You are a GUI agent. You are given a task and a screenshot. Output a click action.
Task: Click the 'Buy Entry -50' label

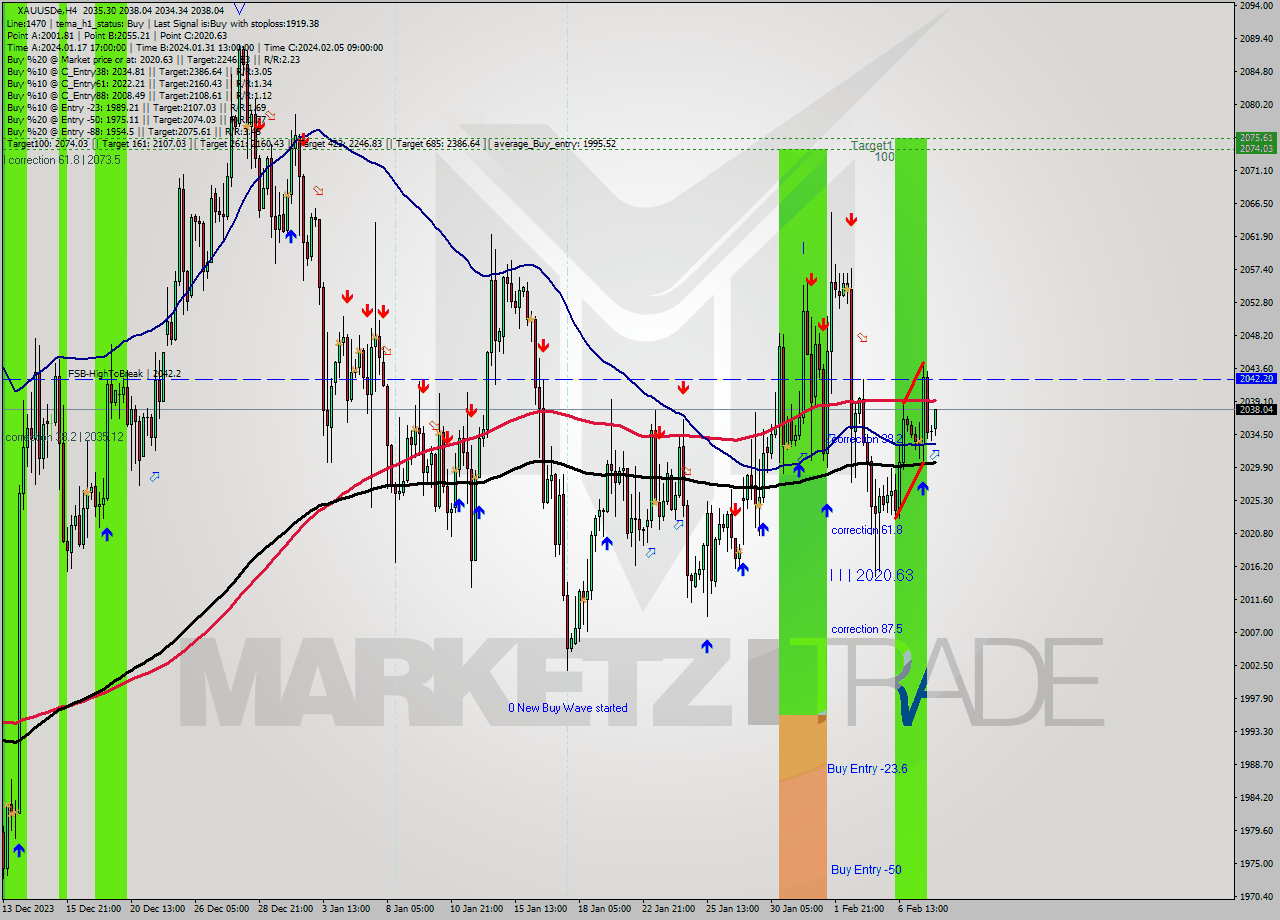[866, 869]
